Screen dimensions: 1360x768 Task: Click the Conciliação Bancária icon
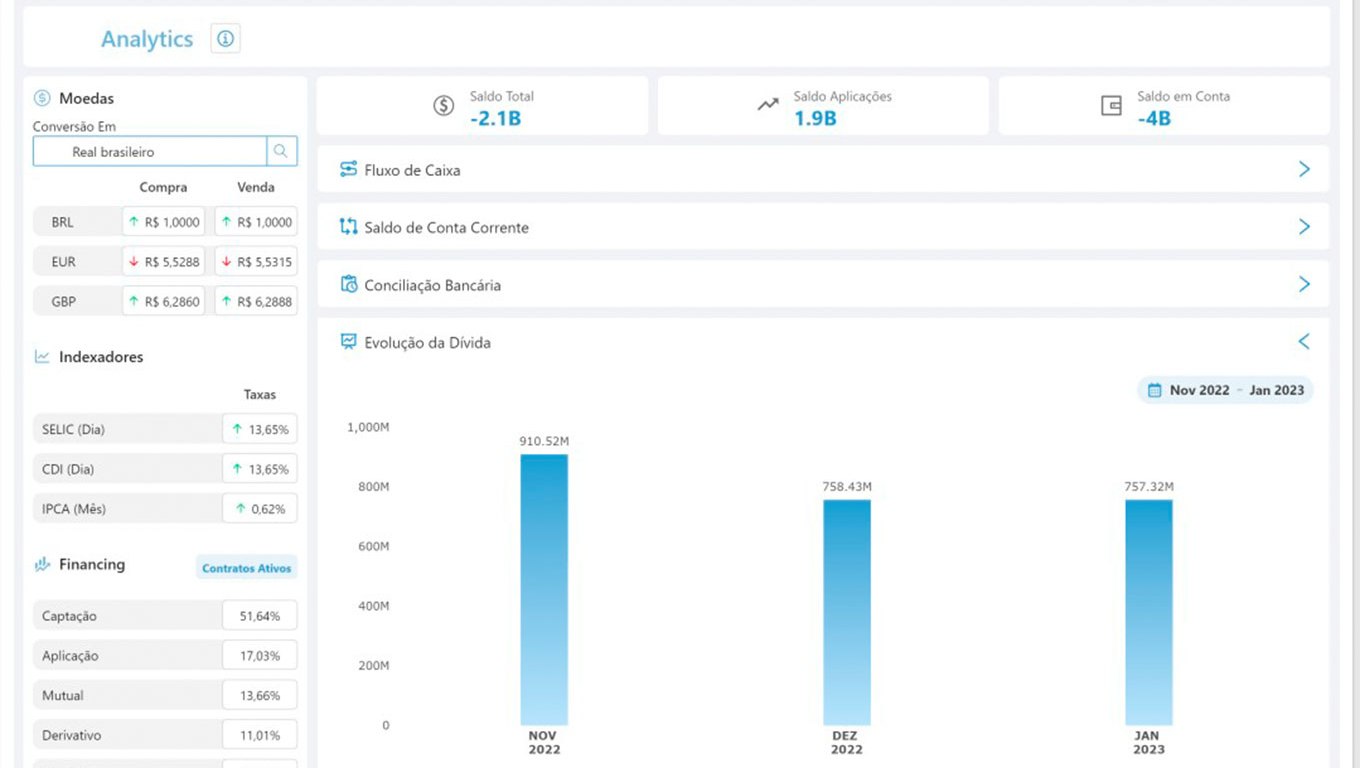tap(348, 284)
